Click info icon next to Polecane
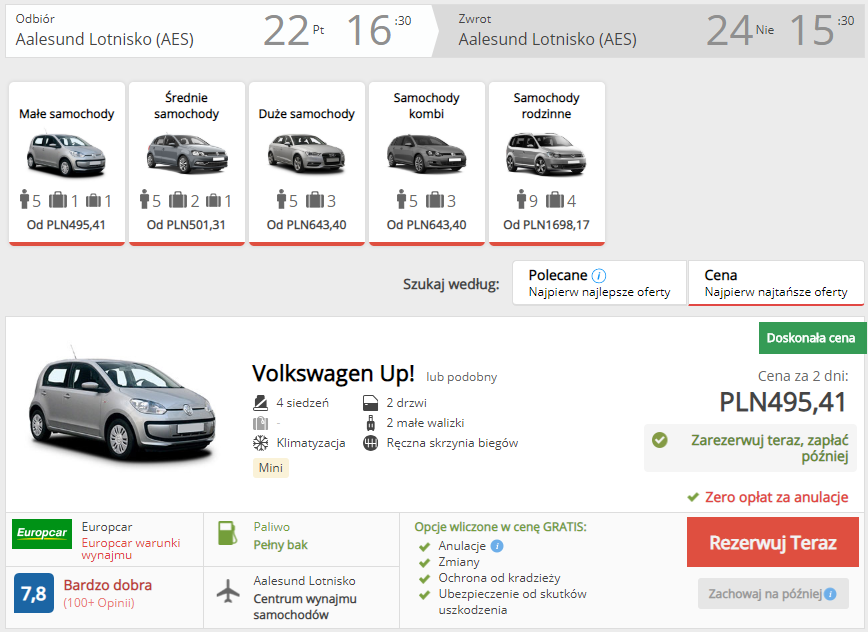This screenshot has height=632, width=868. (599, 276)
